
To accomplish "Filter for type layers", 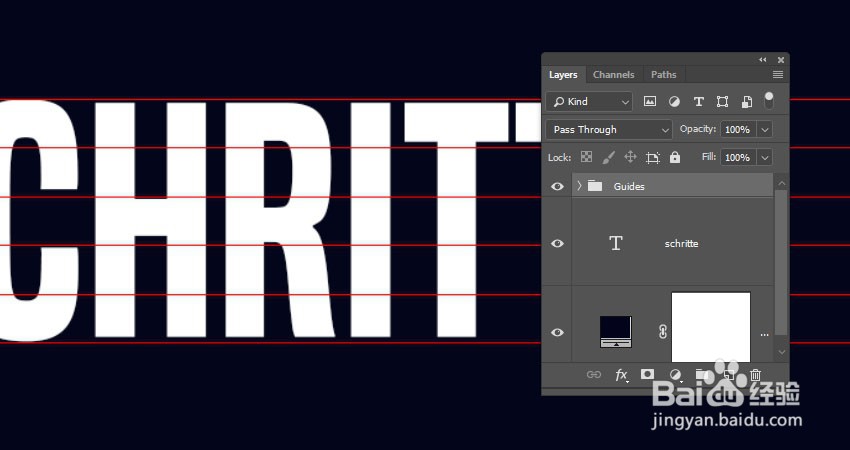I will coord(698,101).
